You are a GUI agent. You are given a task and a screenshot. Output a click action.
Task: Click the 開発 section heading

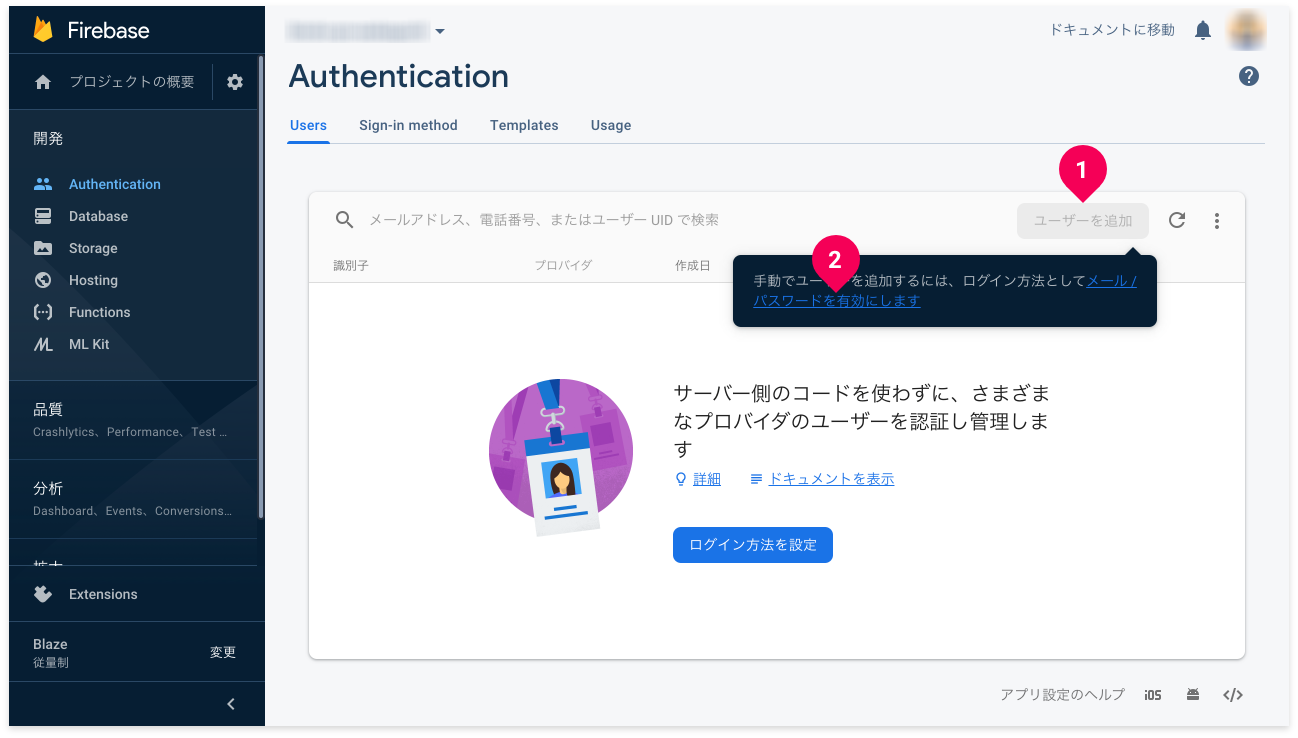tap(48, 139)
